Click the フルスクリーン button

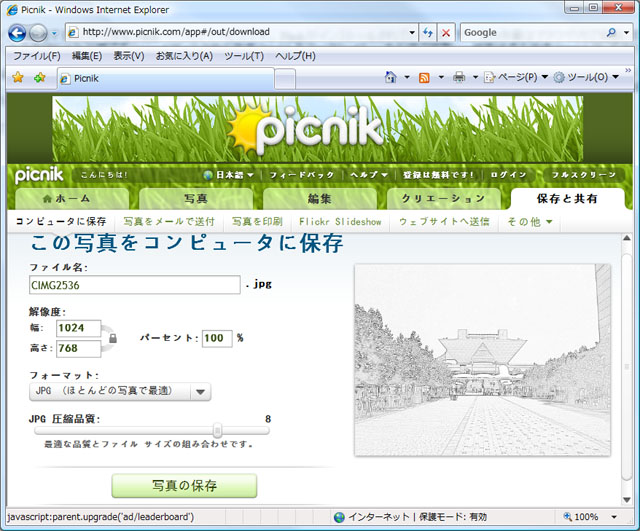click(584, 175)
